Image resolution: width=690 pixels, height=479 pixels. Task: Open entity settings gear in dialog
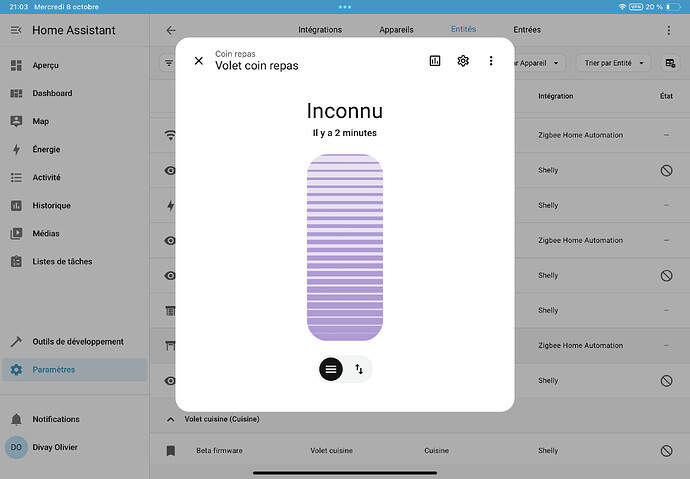(463, 61)
